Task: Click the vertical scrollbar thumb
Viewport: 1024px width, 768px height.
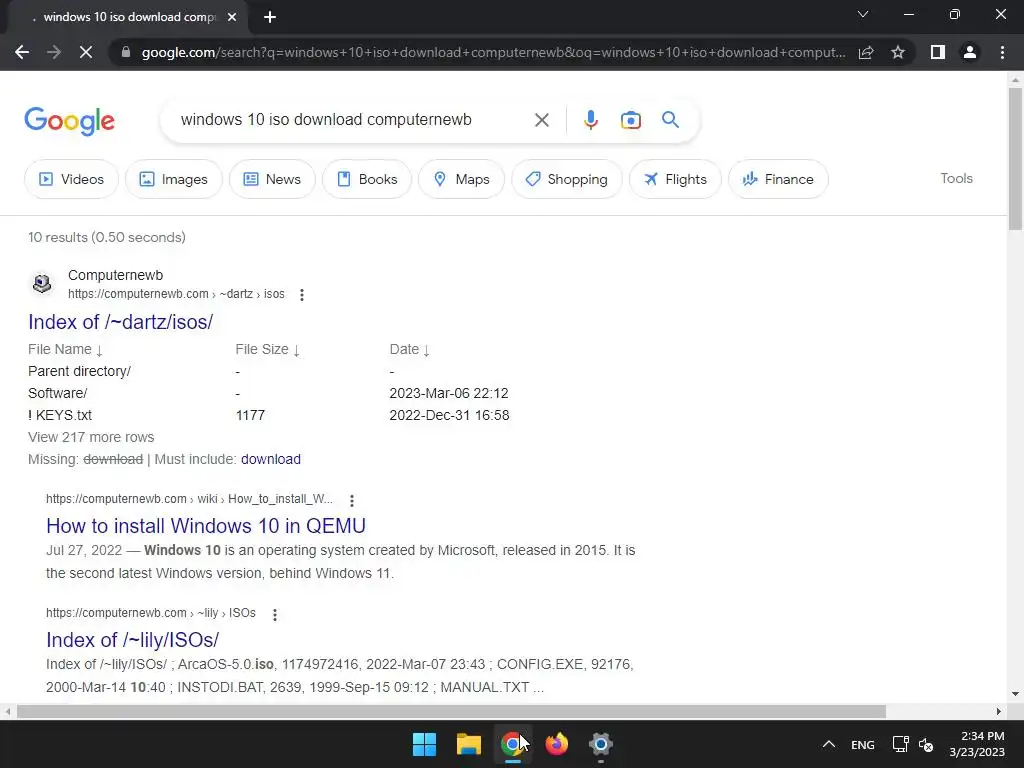Action: (1015, 159)
